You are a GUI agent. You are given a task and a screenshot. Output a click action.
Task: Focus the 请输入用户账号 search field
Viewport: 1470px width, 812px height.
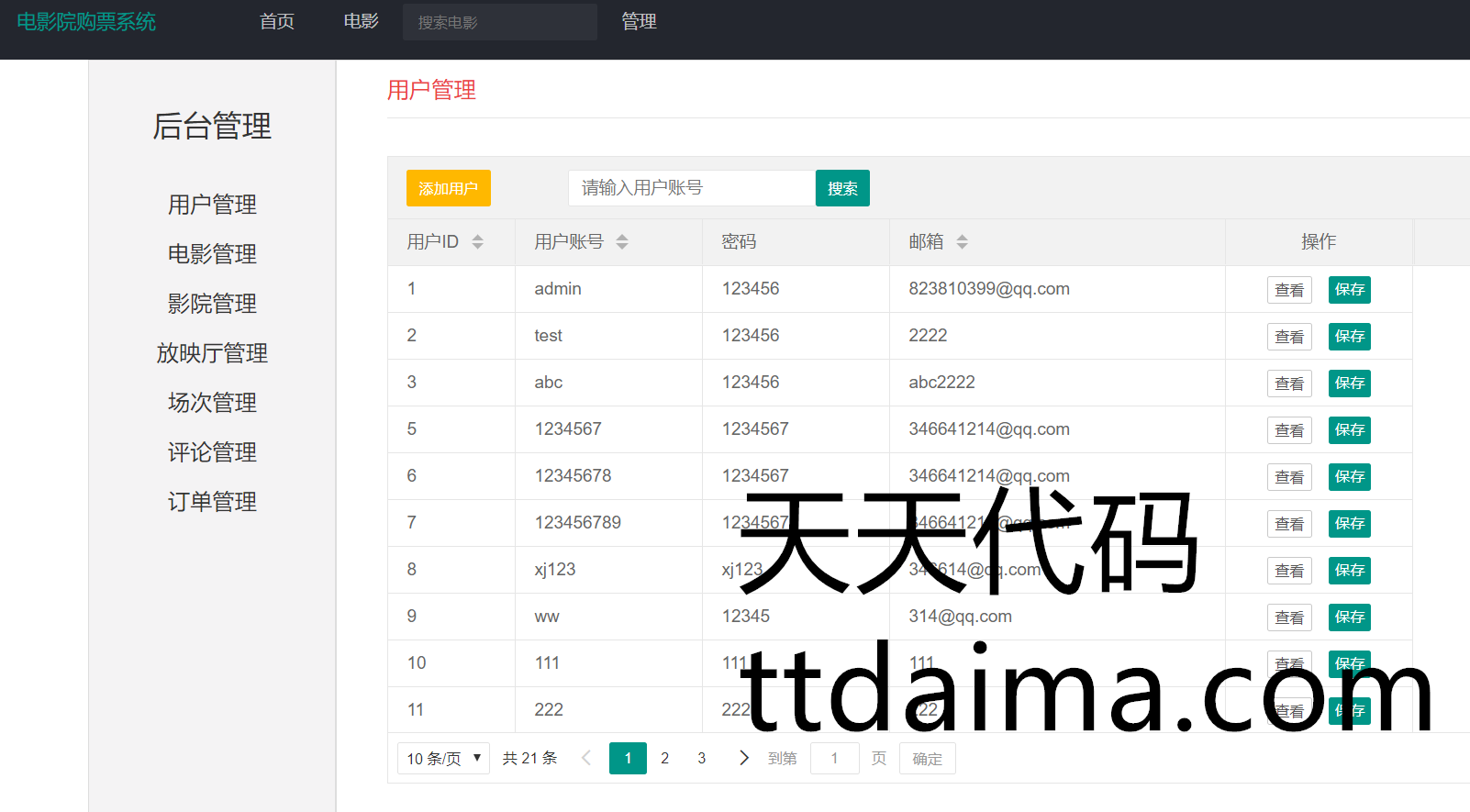(x=691, y=188)
